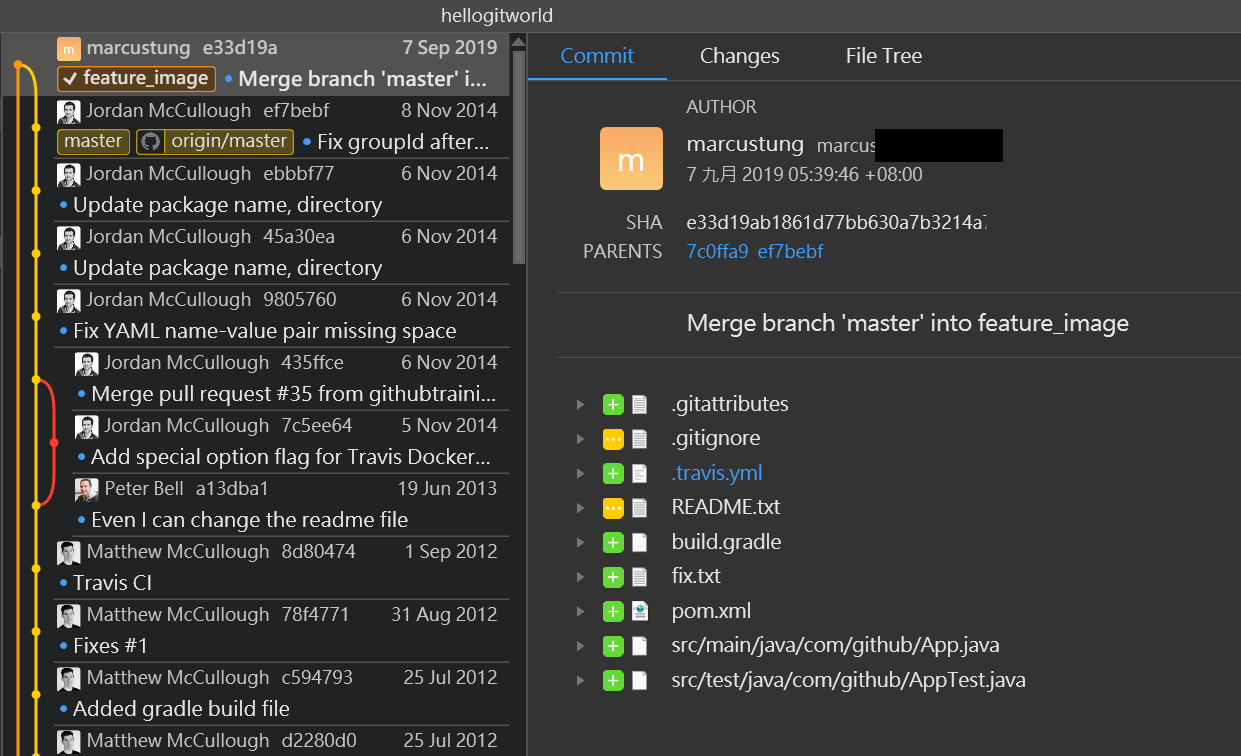Click Jordan McCullough's avatar on commit ef7bebf
Viewport: 1241px width, 756px height.
pos(68,111)
